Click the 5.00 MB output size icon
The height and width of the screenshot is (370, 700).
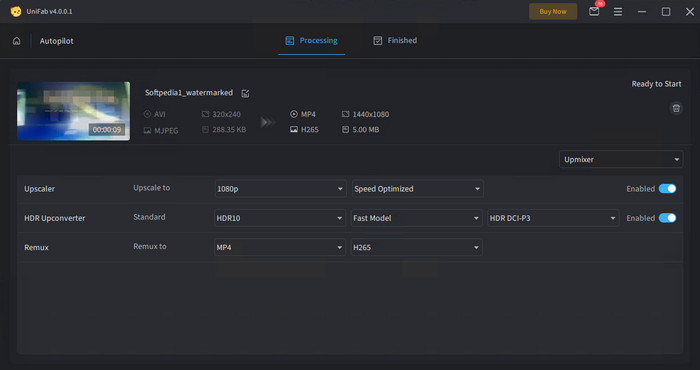pos(346,129)
